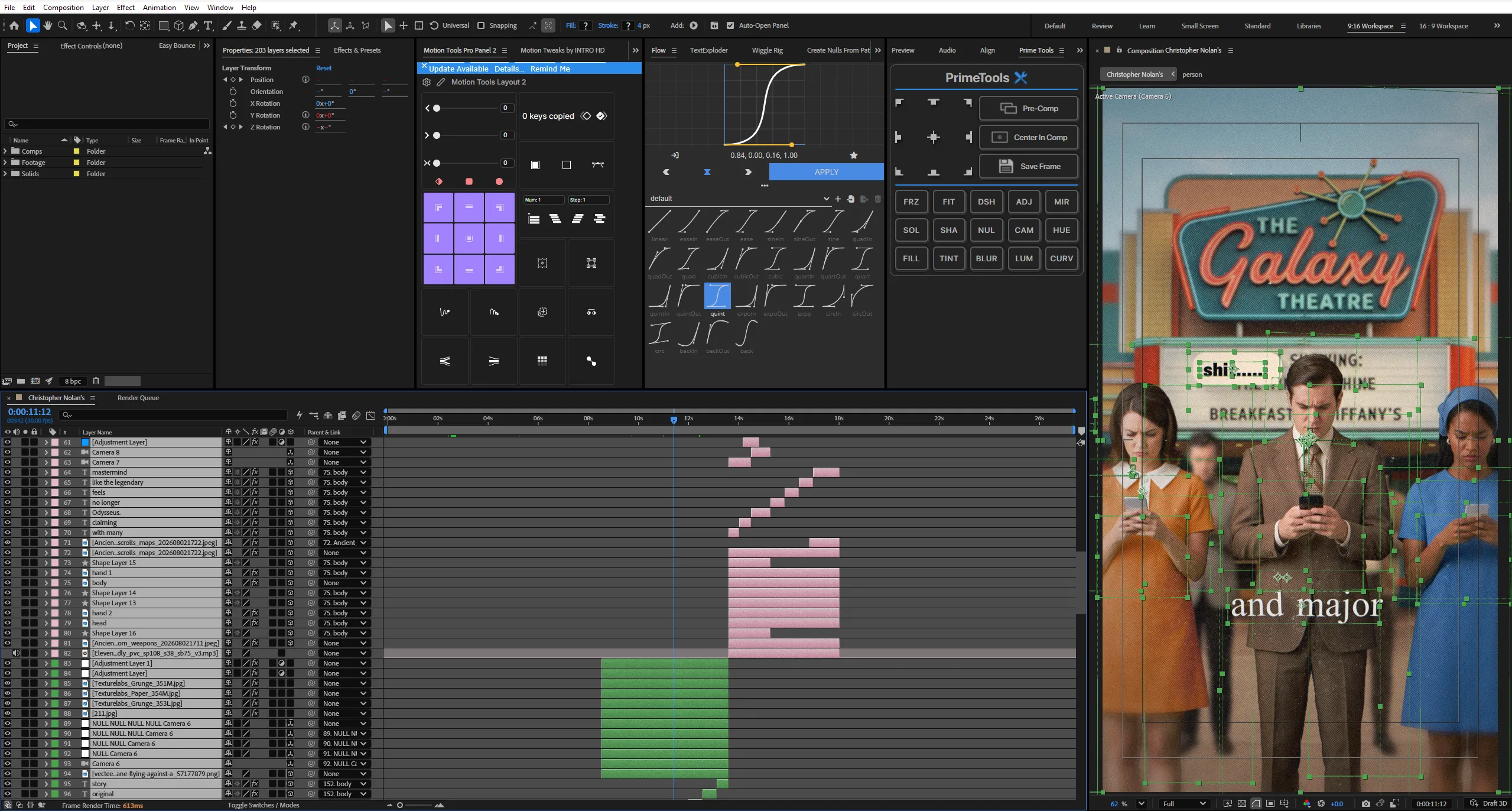Screen dimensions: 1512x811
Task: Open the Graph Editor in the timeline
Action: [x=370, y=416]
